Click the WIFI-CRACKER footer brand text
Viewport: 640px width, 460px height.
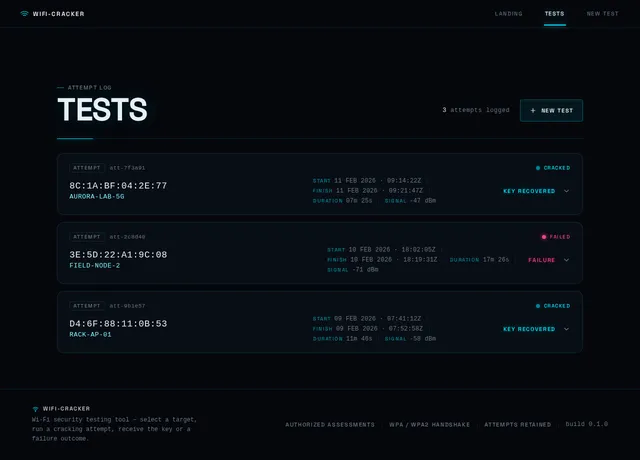point(66,409)
